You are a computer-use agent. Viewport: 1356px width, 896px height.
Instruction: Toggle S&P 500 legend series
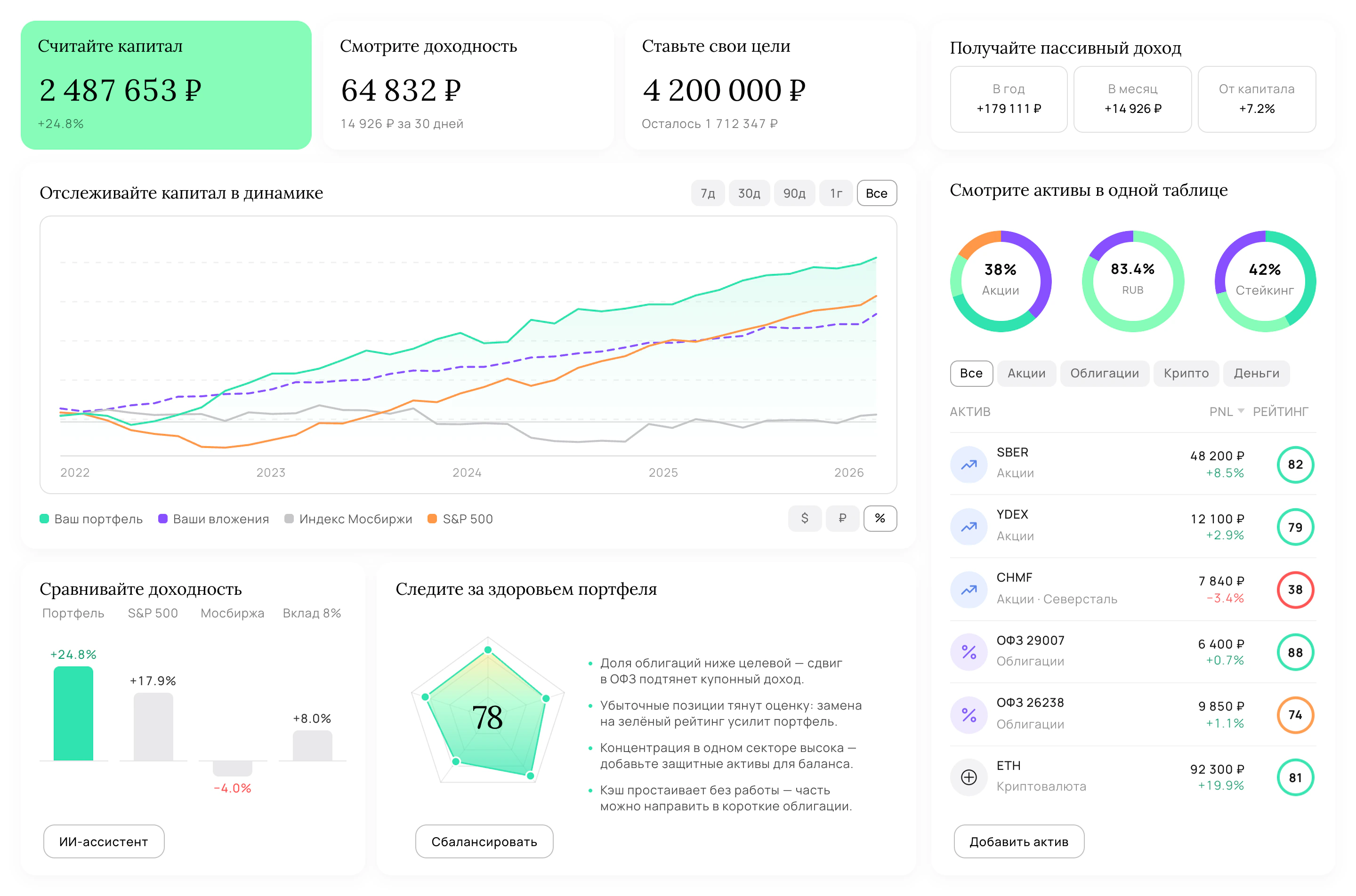coord(460,519)
